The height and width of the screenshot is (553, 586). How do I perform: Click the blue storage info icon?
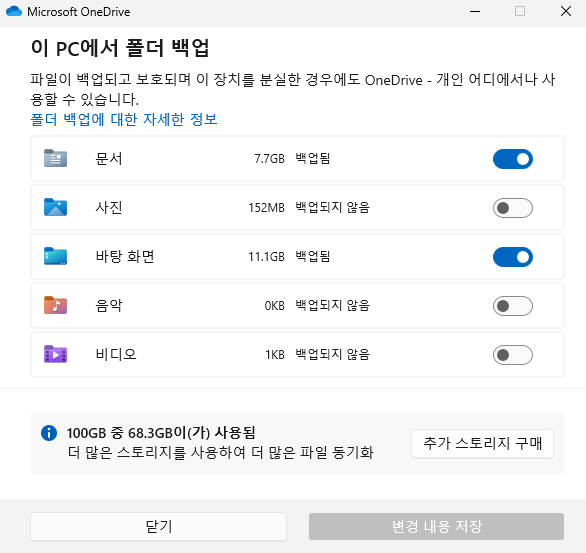click(x=49, y=433)
